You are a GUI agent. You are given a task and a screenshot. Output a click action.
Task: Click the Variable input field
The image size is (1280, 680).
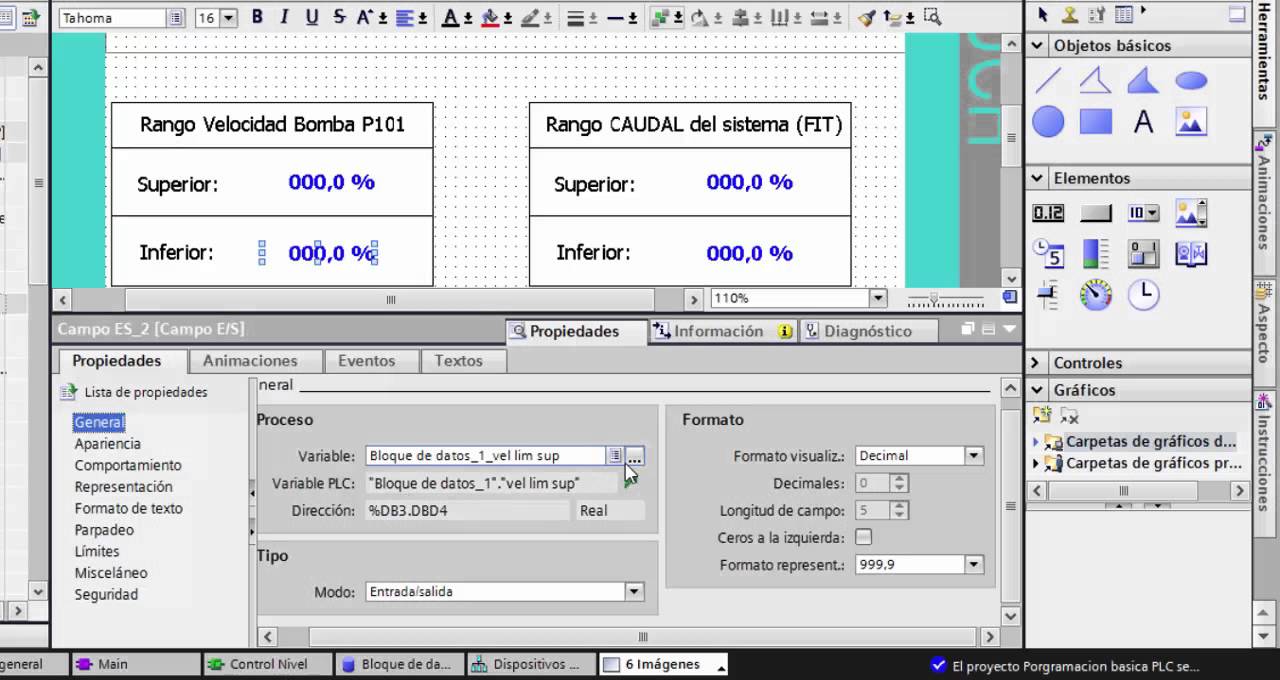pyautogui.click(x=486, y=456)
